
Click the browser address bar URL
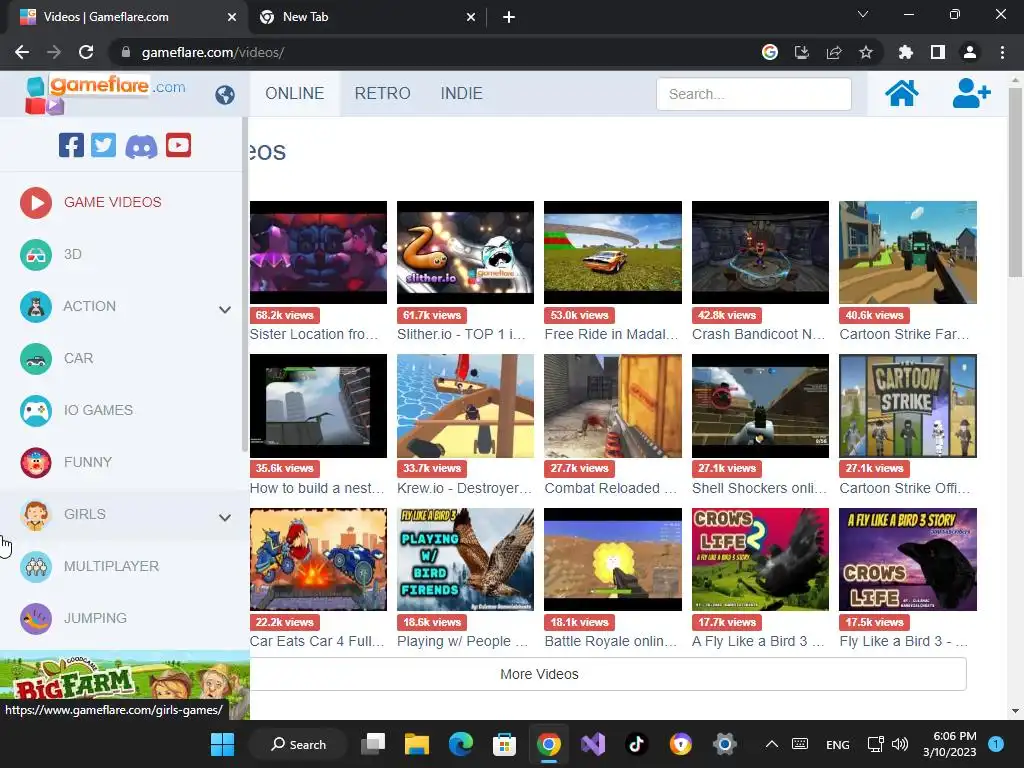tap(213, 52)
